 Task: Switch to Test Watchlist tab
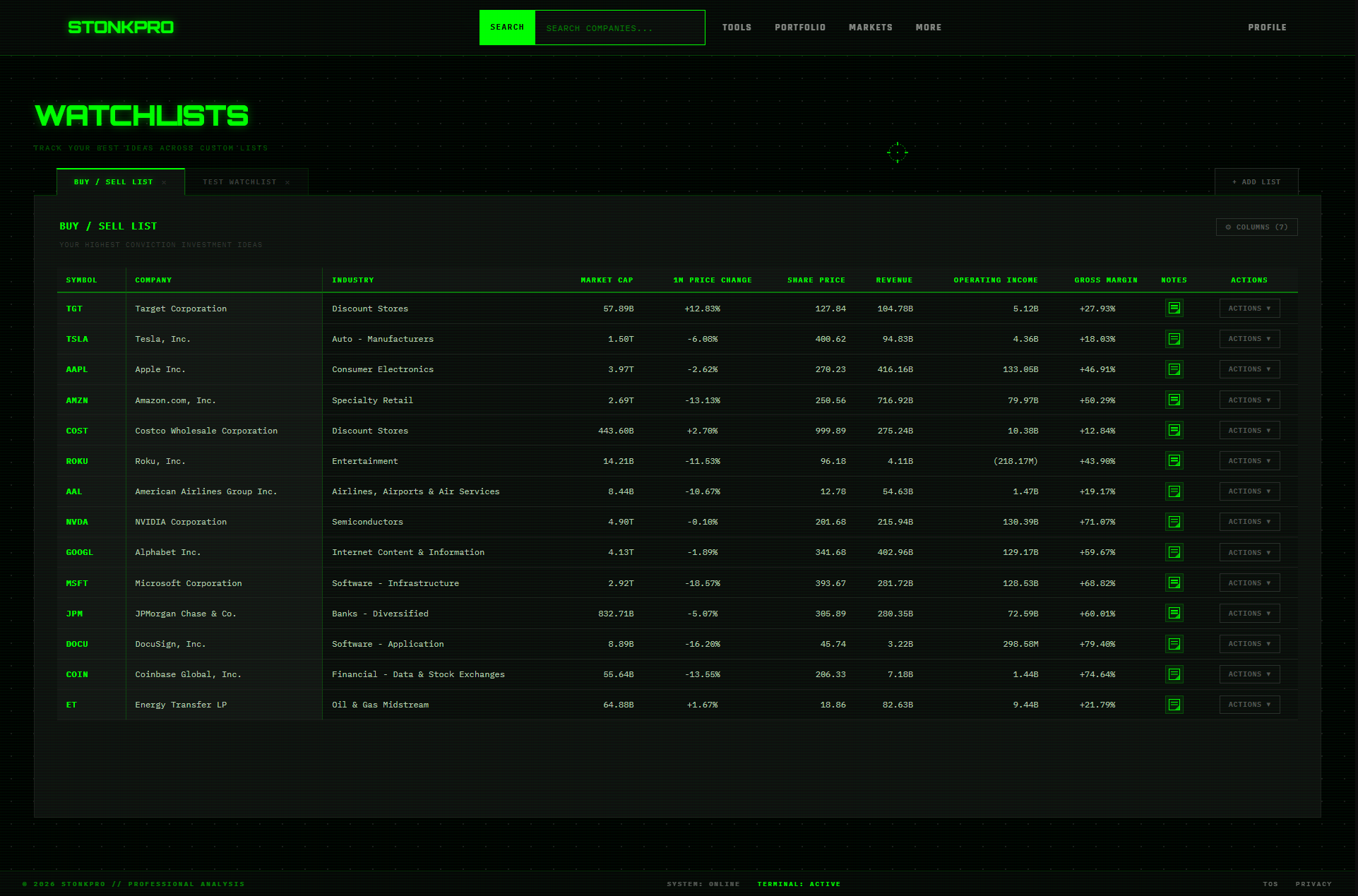239,182
